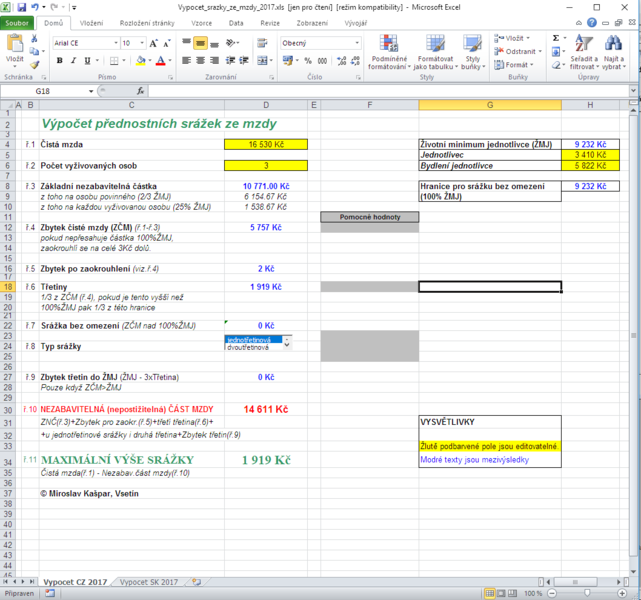Click the AutoSum sigma icon

tap(556, 38)
